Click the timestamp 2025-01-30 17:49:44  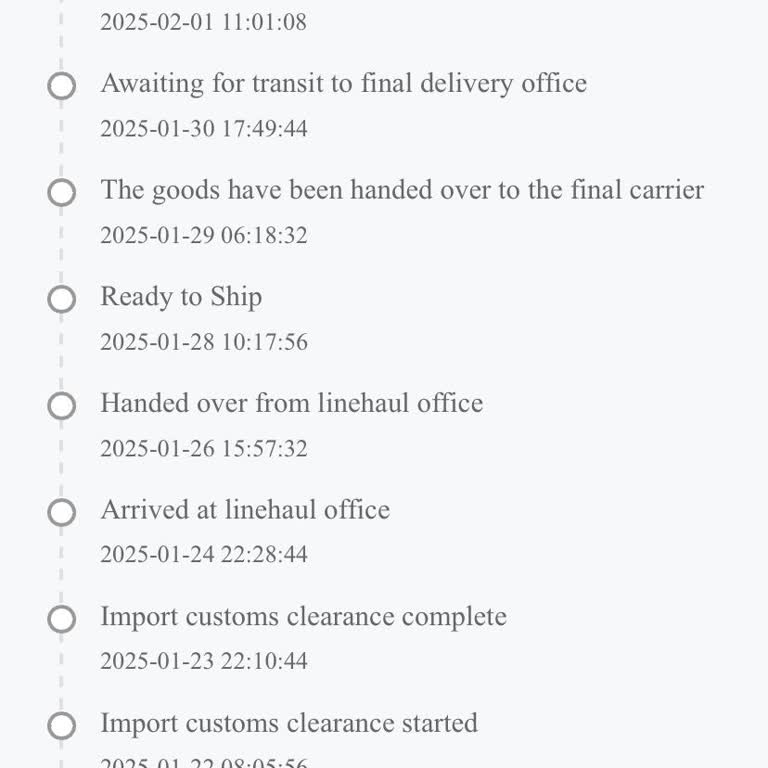pos(203,129)
